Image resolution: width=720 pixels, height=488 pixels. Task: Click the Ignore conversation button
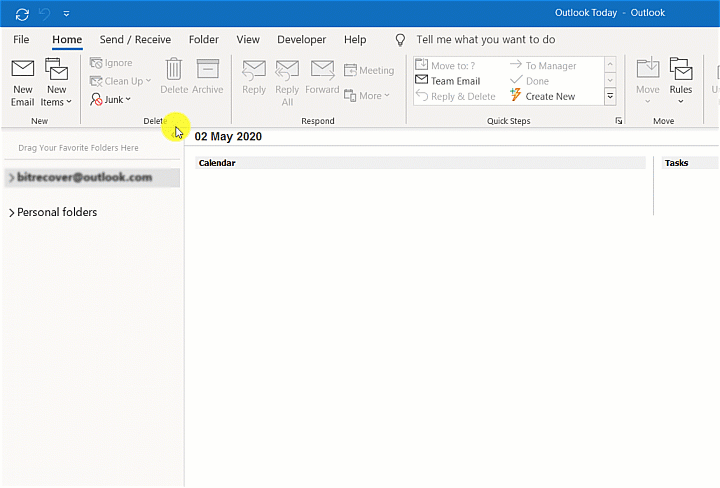[111, 63]
